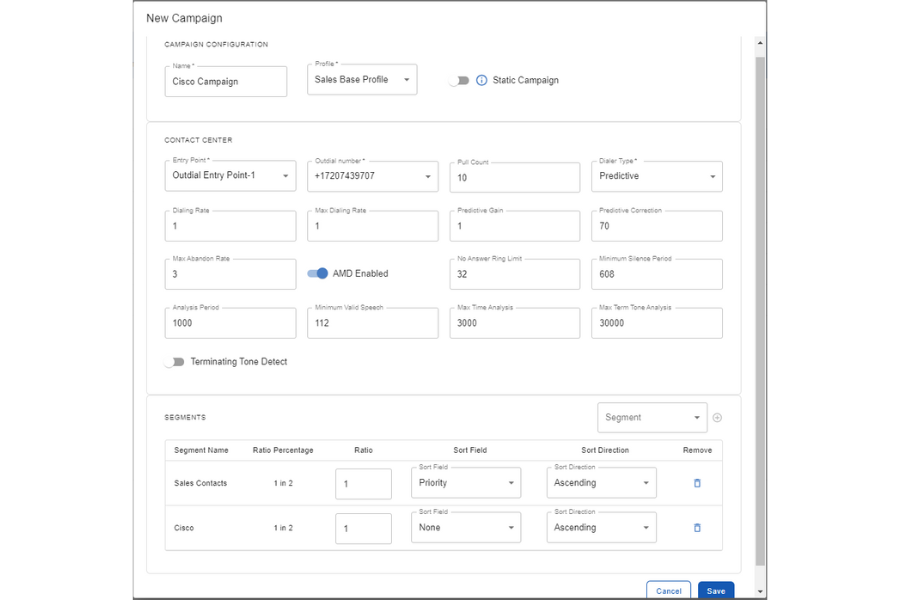The height and width of the screenshot is (600, 900).
Task: Open the Segment selector dropdown
Action: [651, 418]
